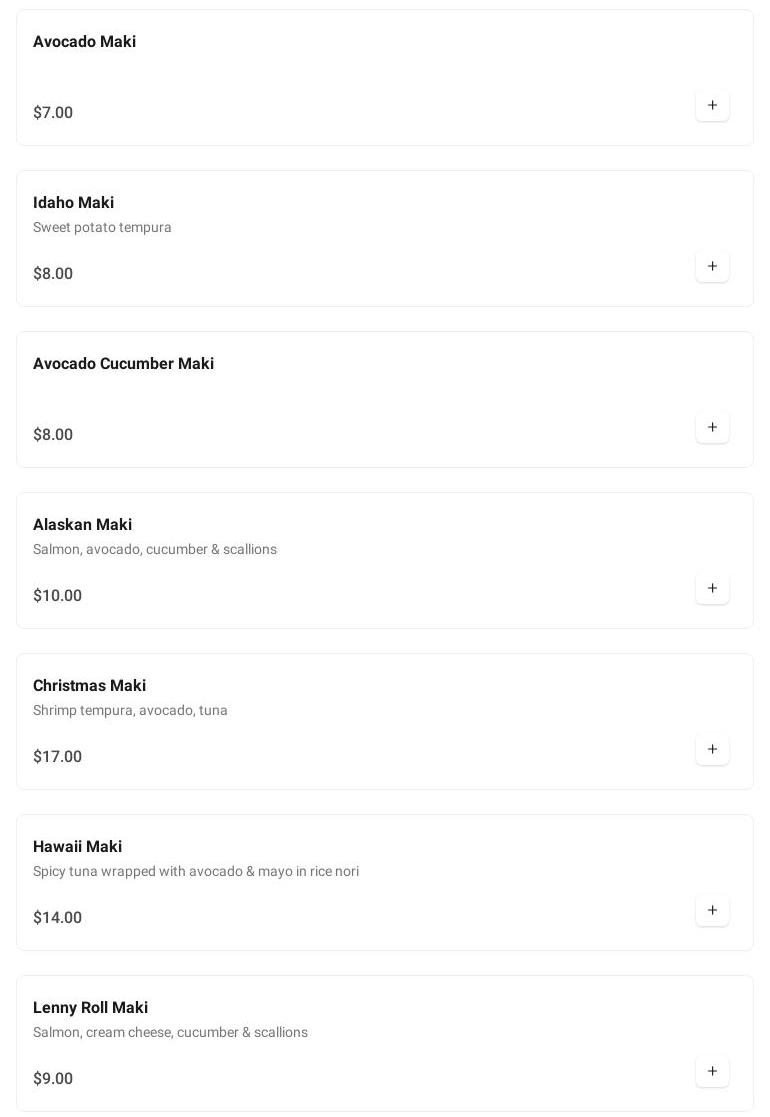Open the Idaho Maki item title
Image resolution: width=770 pixels, height=1117 pixels.
click(x=73, y=202)
